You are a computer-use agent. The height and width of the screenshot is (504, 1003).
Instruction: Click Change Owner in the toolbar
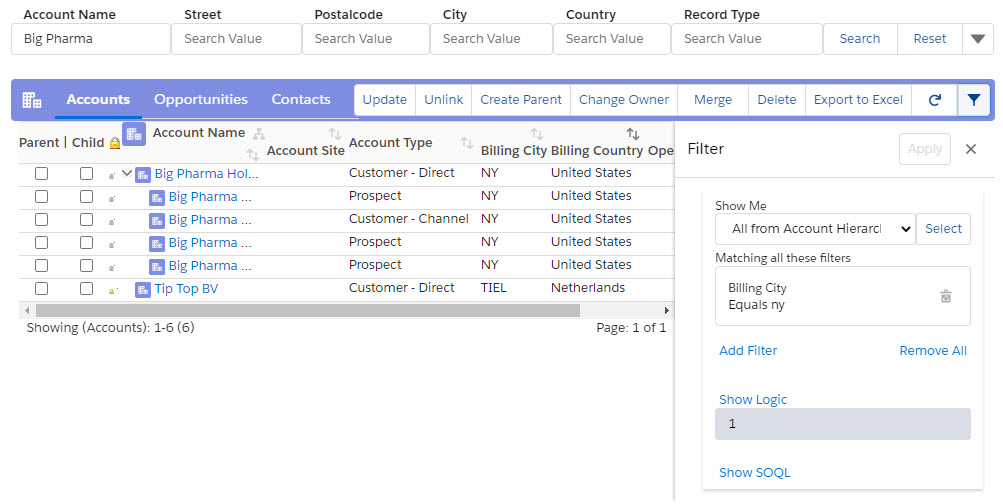point(624,100)
